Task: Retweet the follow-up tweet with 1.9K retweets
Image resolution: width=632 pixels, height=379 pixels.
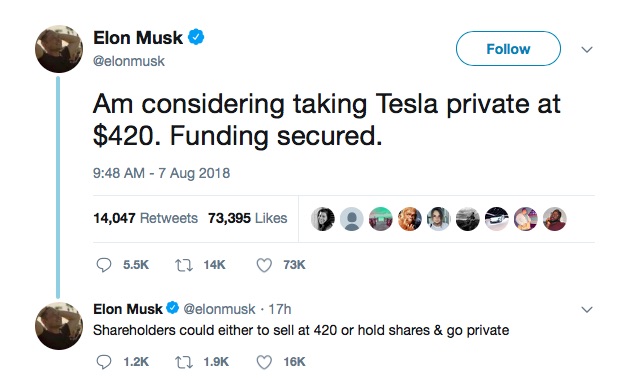Action: 183,362
